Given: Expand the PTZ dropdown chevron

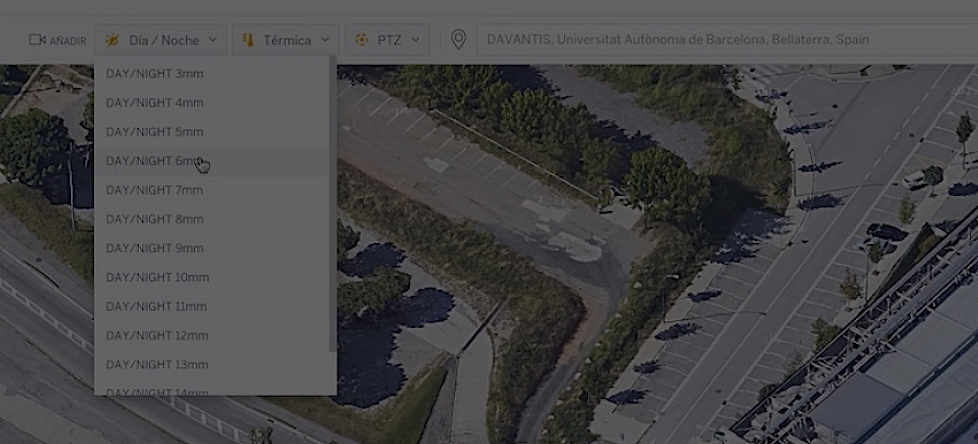Looking at the screenshot, I should click(415, 40).
